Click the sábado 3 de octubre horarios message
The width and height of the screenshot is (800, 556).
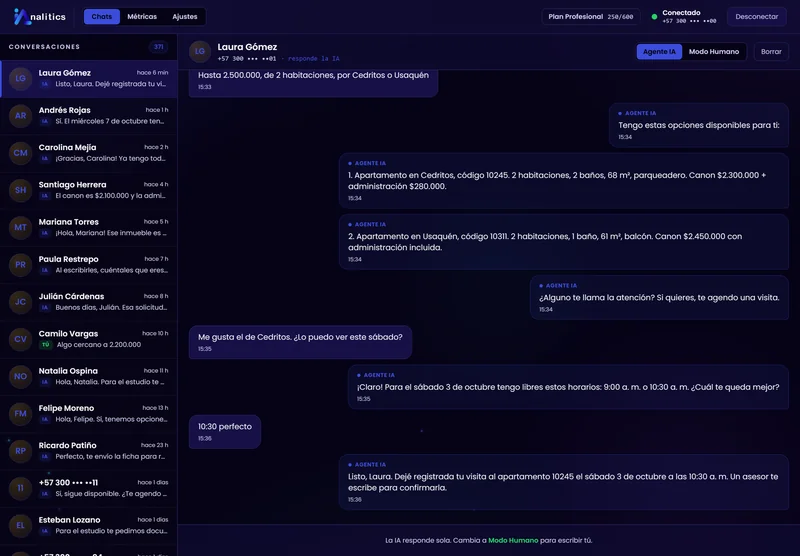point(568,387)
